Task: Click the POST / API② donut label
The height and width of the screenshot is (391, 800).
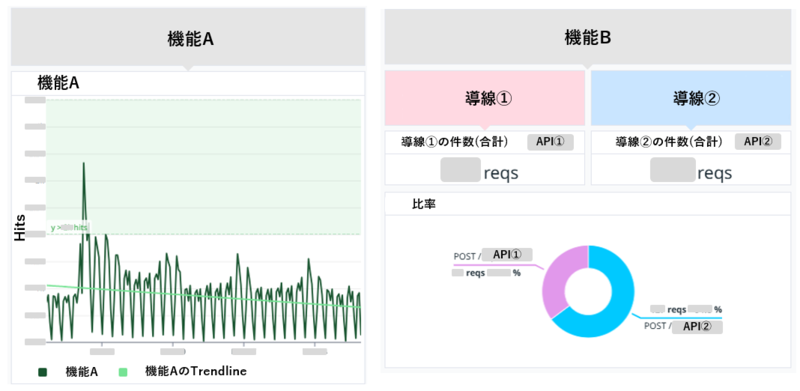Action: [683, 327]
